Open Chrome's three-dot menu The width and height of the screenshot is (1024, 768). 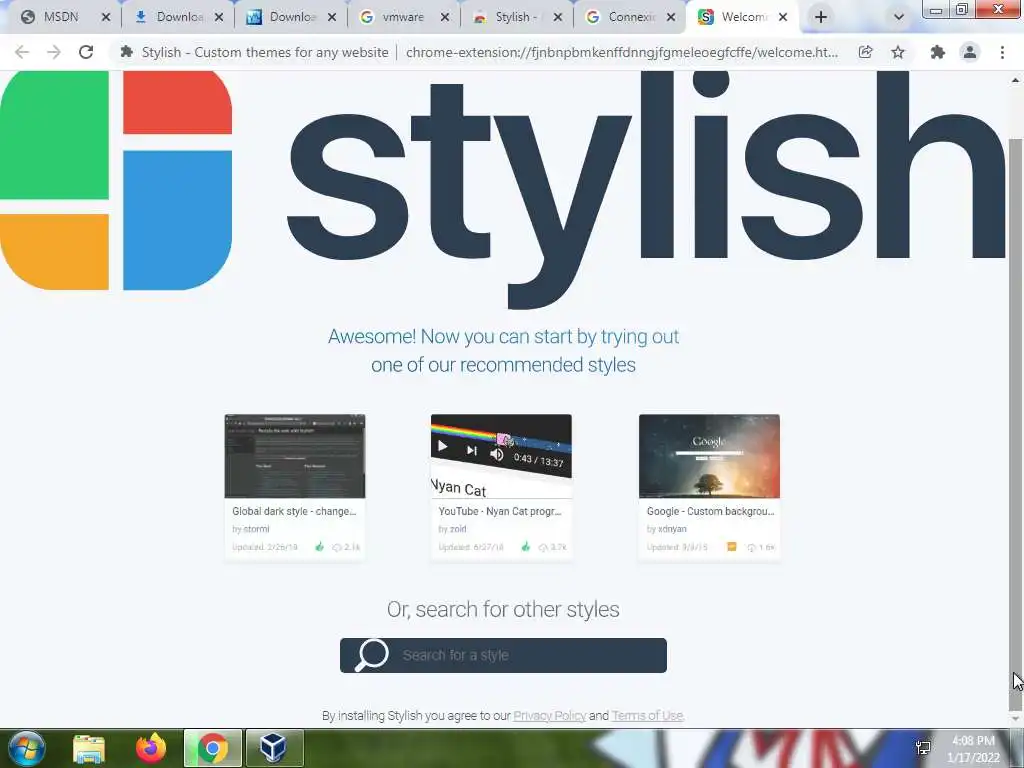click(1002, 52)
